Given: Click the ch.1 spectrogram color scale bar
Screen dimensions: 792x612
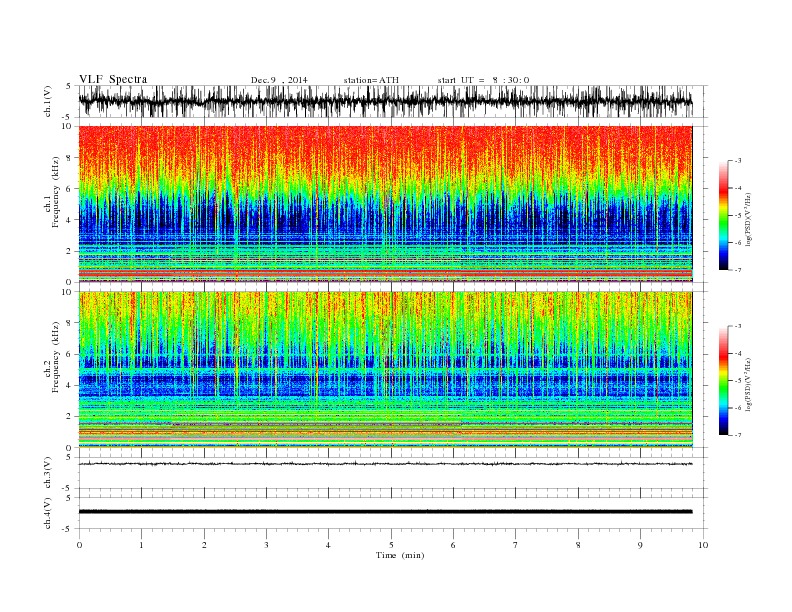Looking at the screenshot, I should point(723,215).
